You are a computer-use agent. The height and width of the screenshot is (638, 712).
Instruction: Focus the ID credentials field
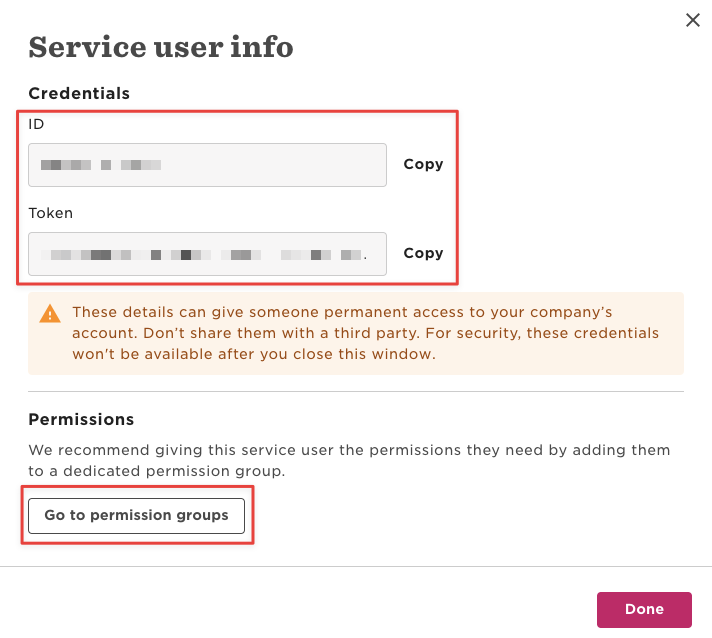(x=208, y=165)
